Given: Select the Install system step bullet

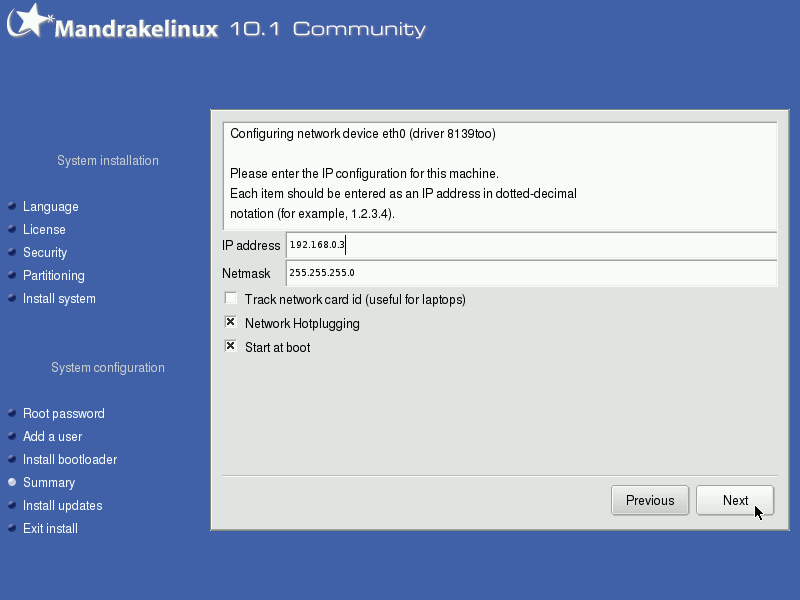Looking at the screenshot, I should pos(12,298).
